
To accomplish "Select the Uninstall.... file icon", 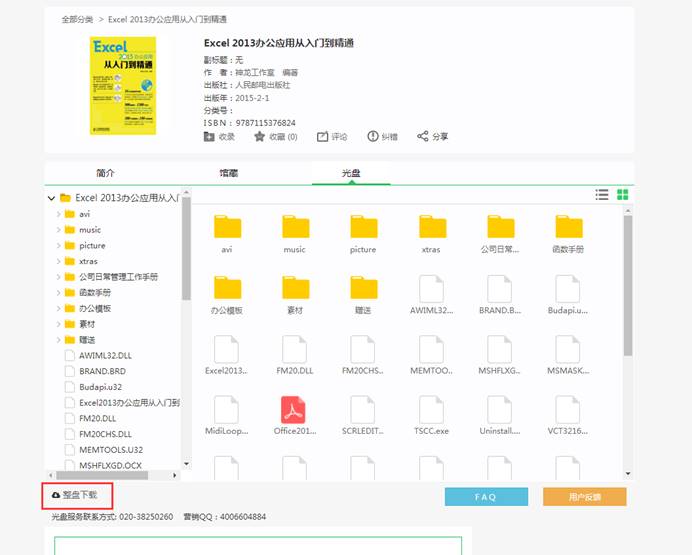I will click(x=500, y=409).
